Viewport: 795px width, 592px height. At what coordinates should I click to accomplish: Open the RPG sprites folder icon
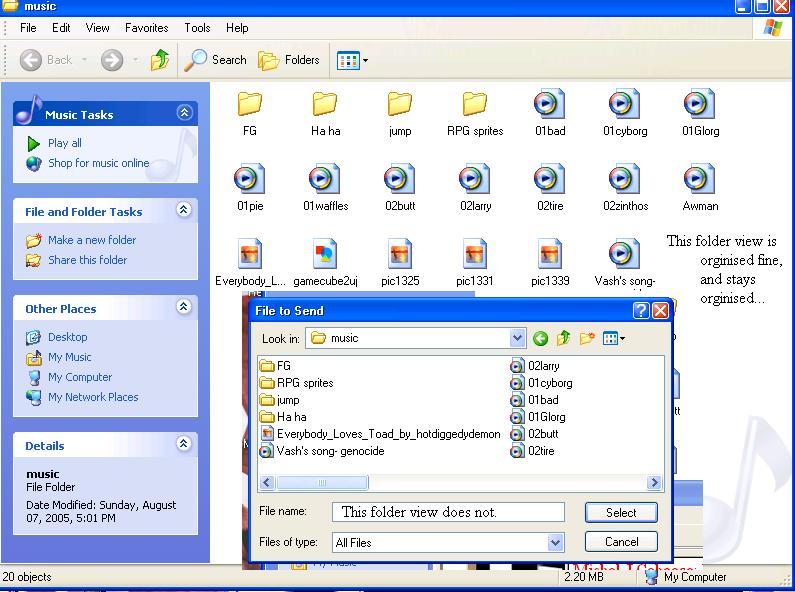pyautogui.click(x=474, y=104)
